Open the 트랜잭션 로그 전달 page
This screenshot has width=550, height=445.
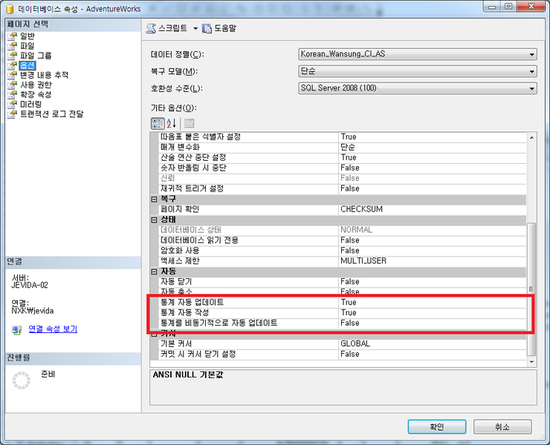click(52, 114)
